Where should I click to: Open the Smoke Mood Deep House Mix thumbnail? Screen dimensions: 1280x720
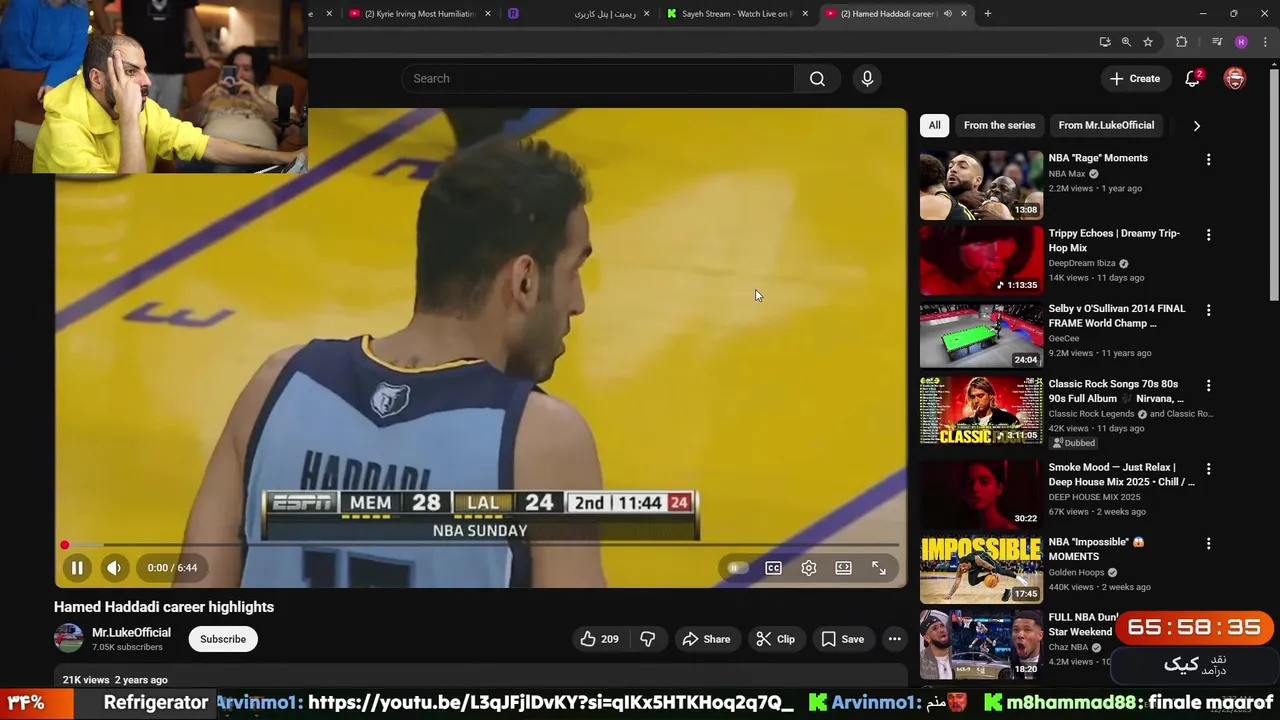point(981,493)
